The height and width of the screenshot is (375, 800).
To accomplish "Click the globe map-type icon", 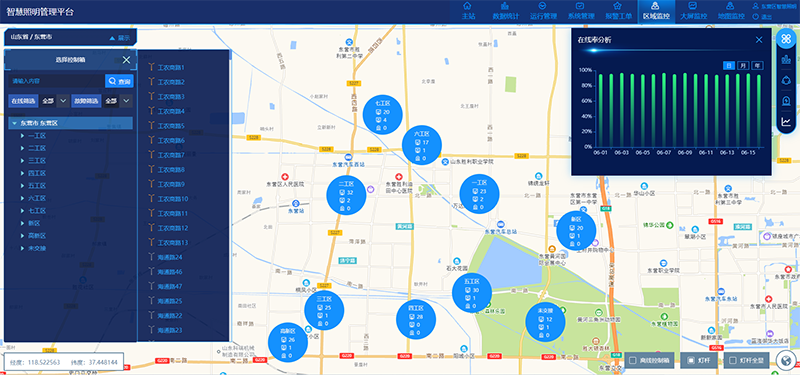I will coord(786,361).
